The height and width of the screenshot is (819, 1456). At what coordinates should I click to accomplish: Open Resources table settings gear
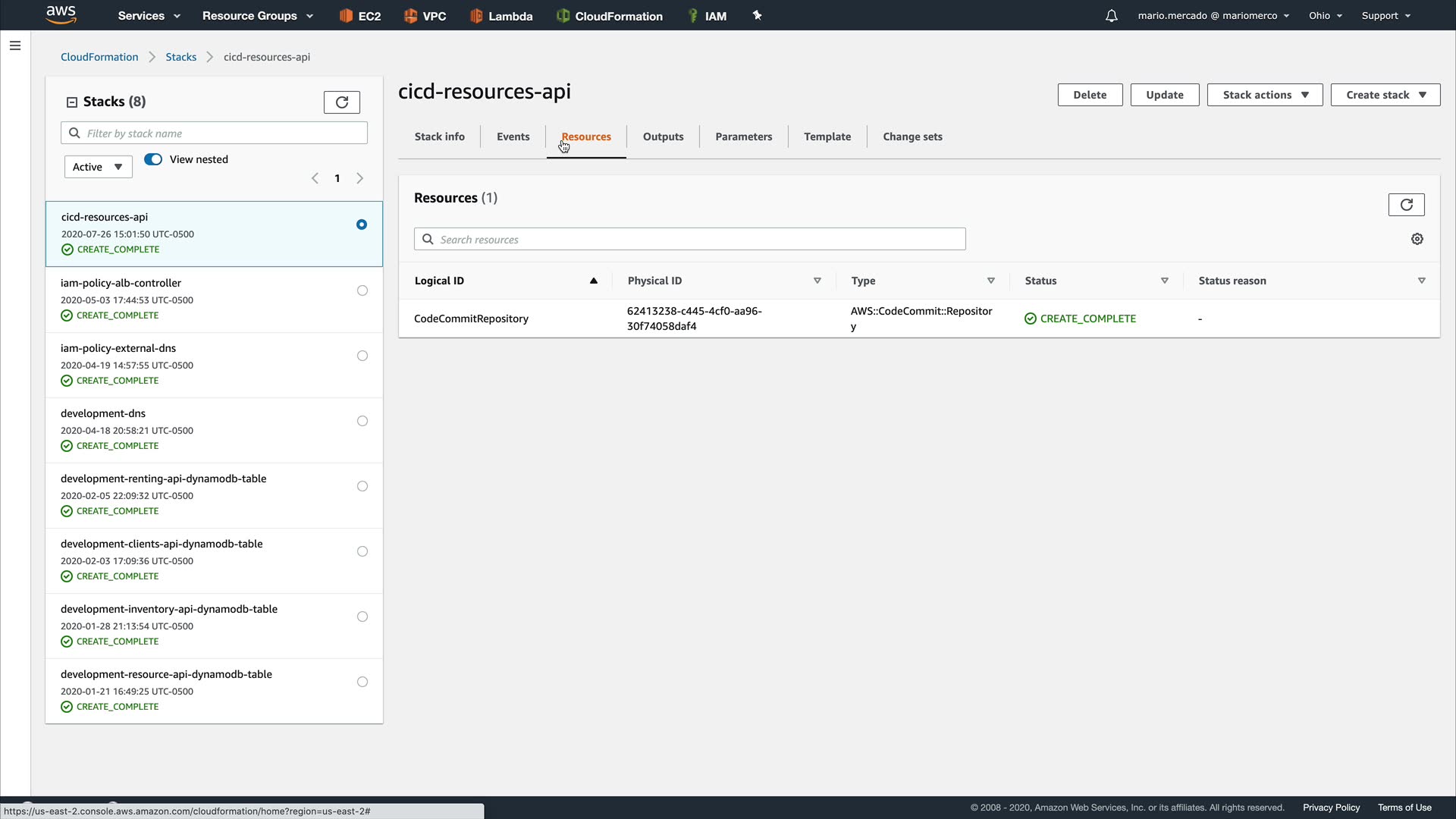tap(1417, 239)
